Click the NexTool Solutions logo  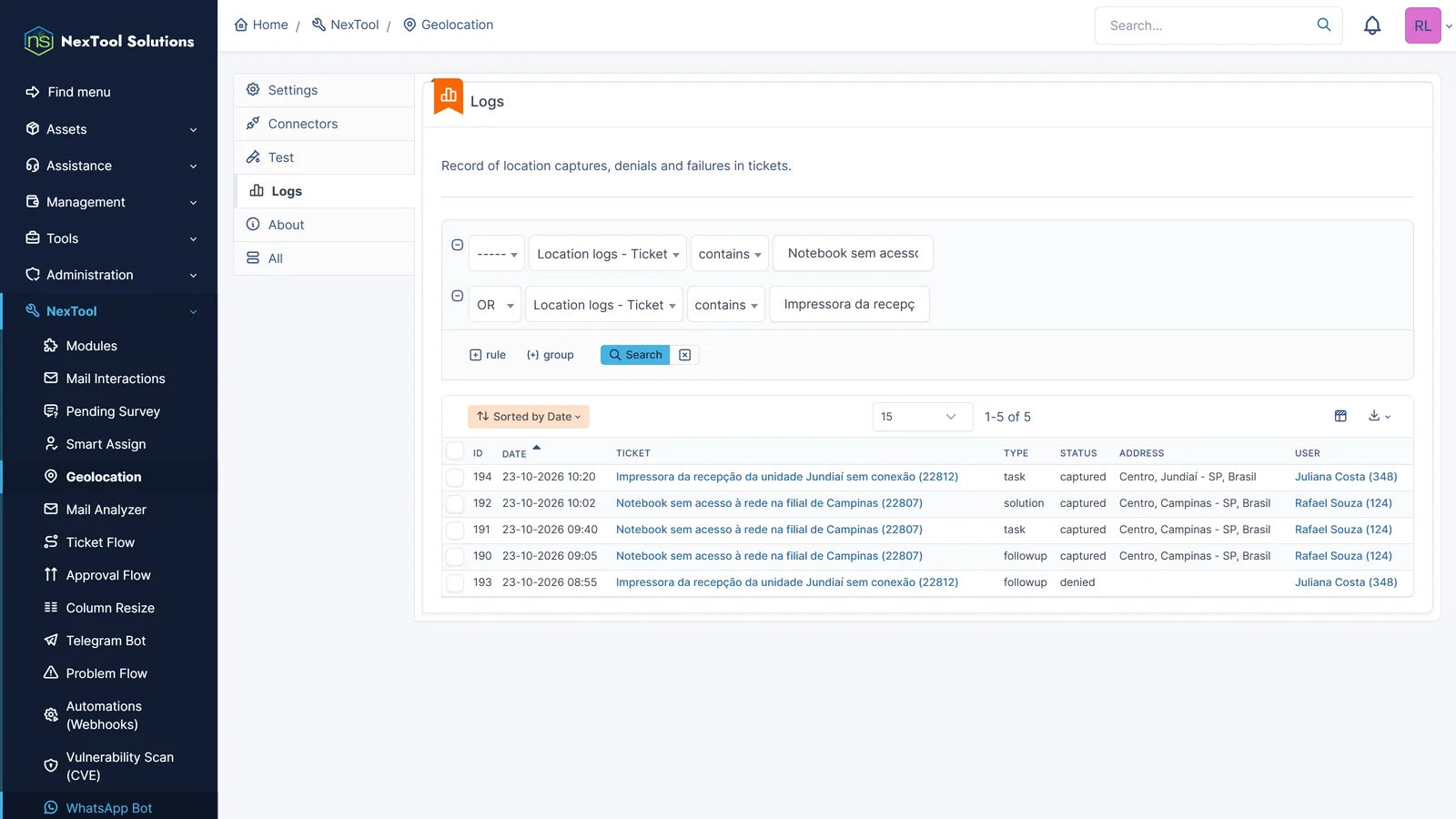pos(109,41)
